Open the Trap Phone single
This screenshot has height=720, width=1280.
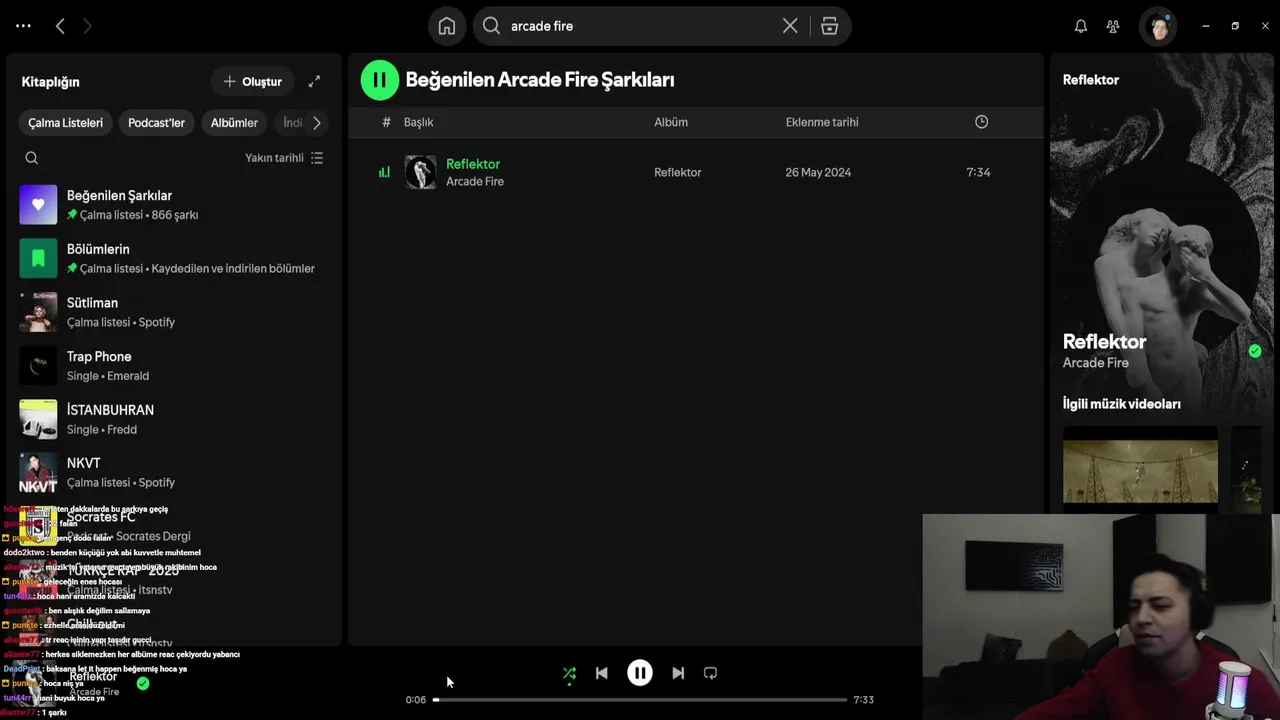pos(173,365)
